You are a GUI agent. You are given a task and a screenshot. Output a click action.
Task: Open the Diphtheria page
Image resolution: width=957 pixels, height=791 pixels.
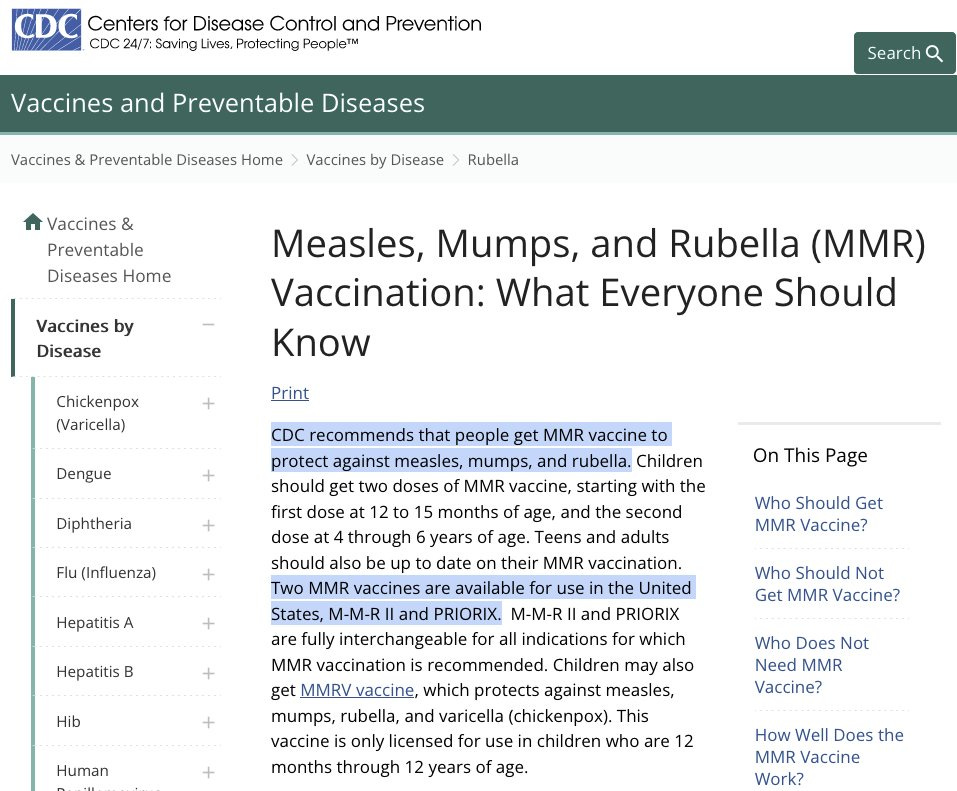[x=94, y=524]
